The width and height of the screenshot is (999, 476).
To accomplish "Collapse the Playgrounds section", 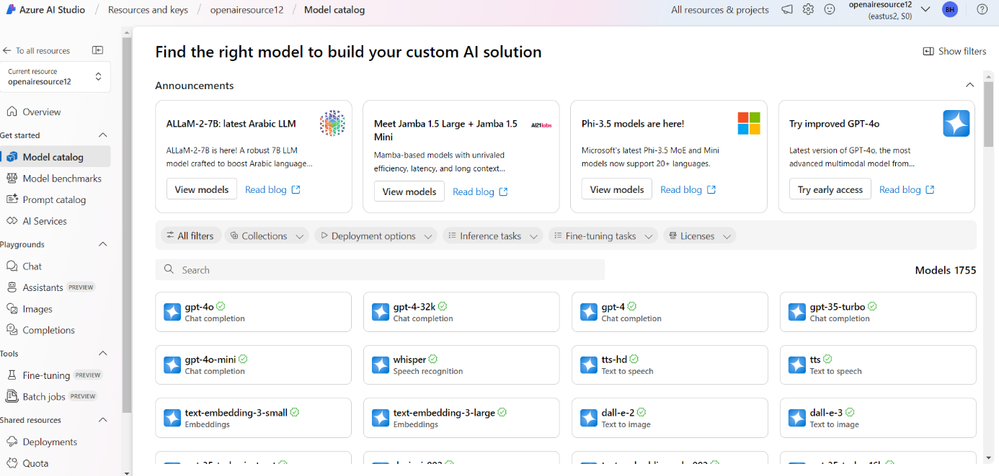I will pos(103,244).
